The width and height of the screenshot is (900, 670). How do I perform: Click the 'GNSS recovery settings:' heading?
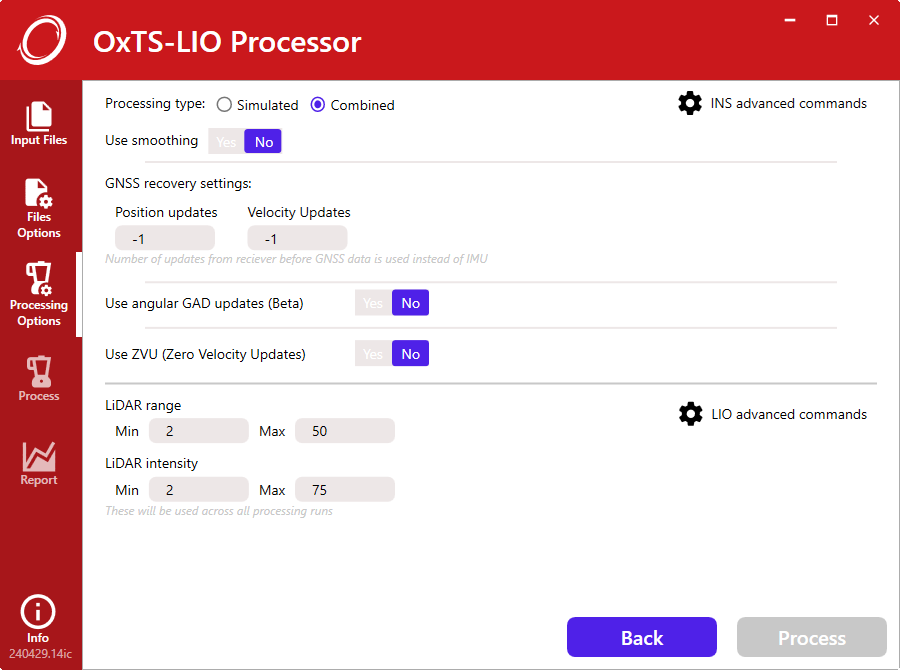[x=179, y=183]
